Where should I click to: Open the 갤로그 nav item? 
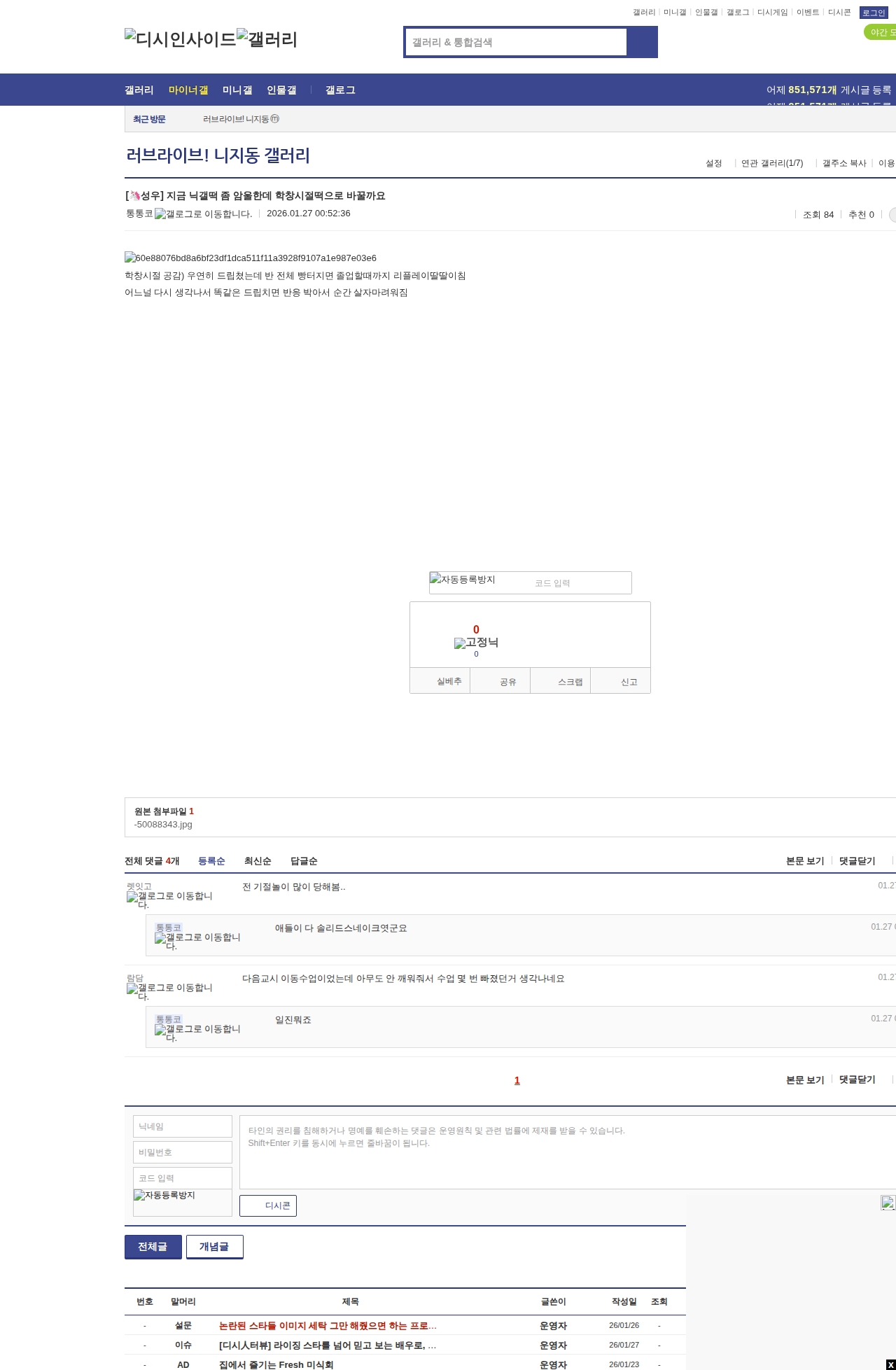[340, 90]
